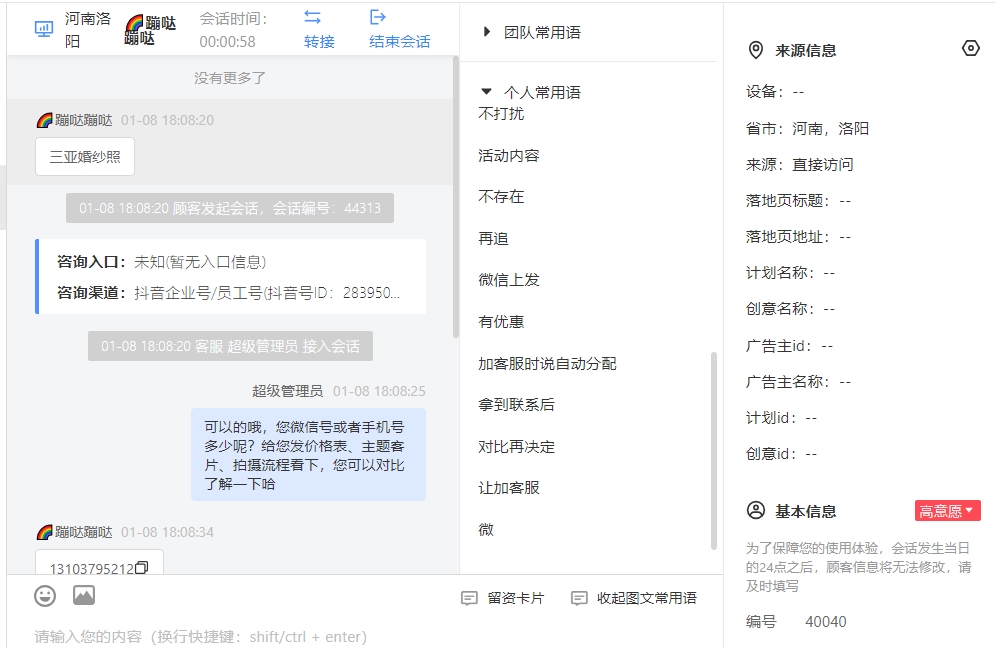Screen dimensions: 995x648
Task: Click the end conversation (结束会话) exit icon
Action: tap(378, 17)
